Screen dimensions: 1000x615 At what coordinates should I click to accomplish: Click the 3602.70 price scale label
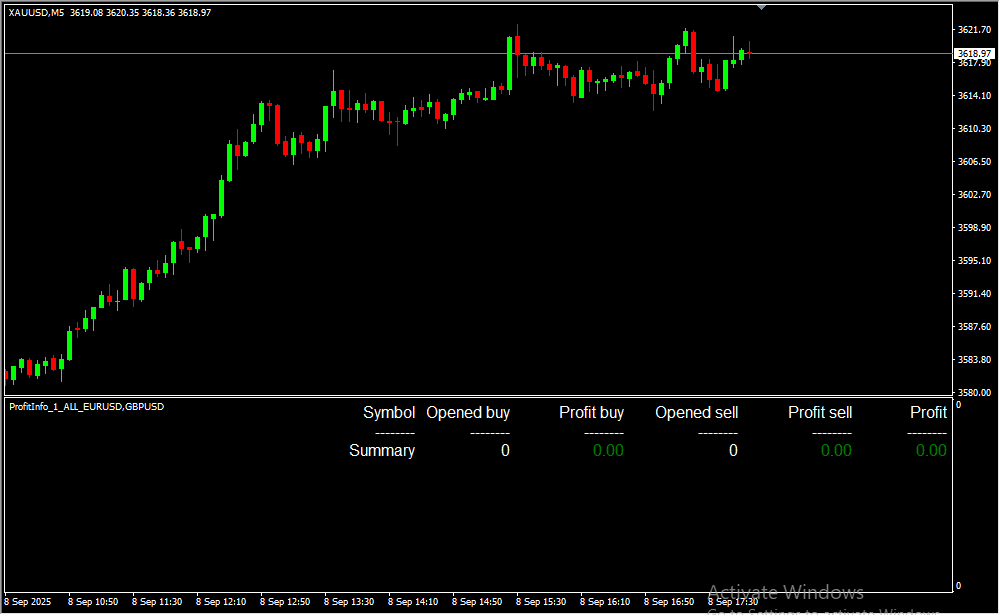[x=973, y=195]
